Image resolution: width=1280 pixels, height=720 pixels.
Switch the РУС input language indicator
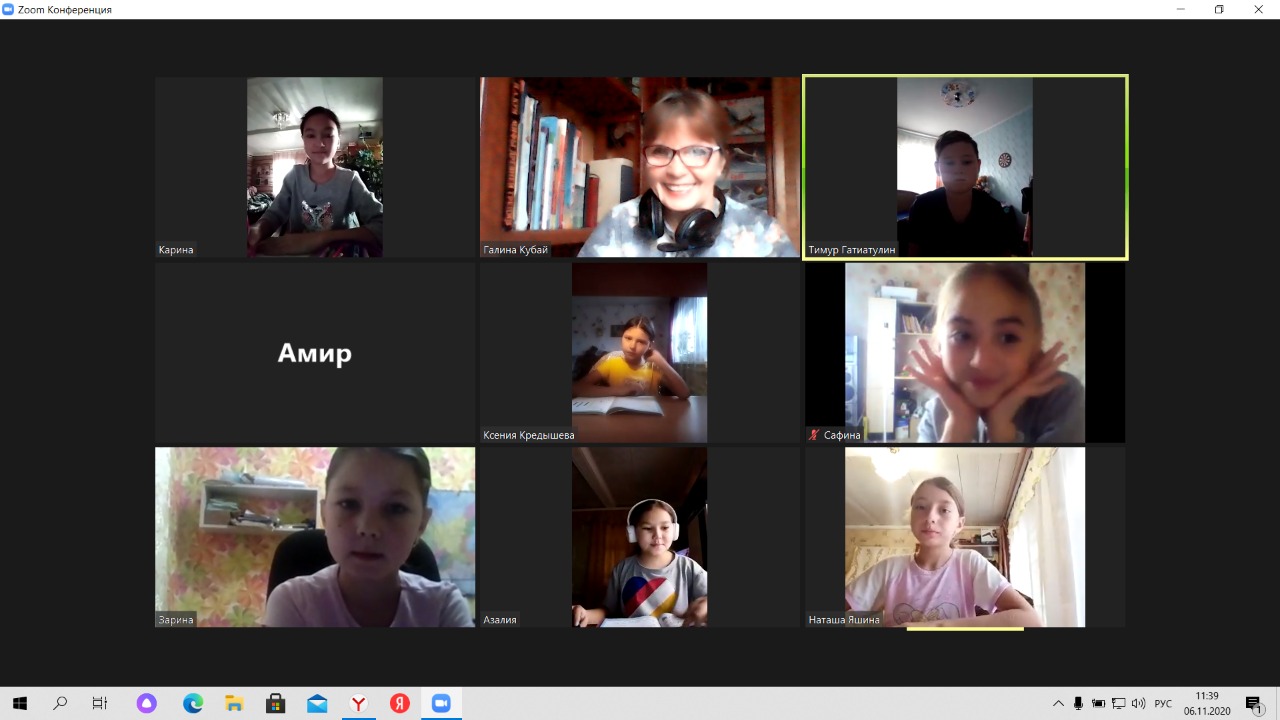pos(1163,703)
